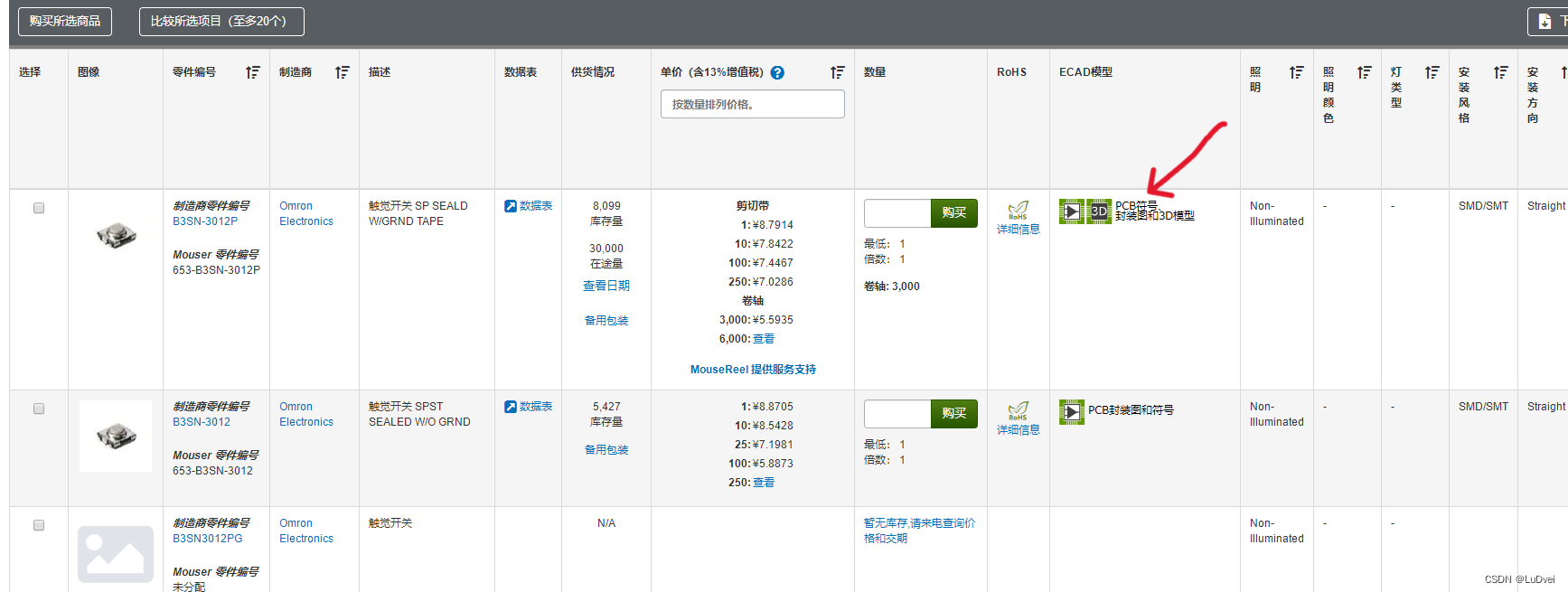Sort by 灯类型 column icon
This screenshot has height=592, width=1568.
[1432, 72]
